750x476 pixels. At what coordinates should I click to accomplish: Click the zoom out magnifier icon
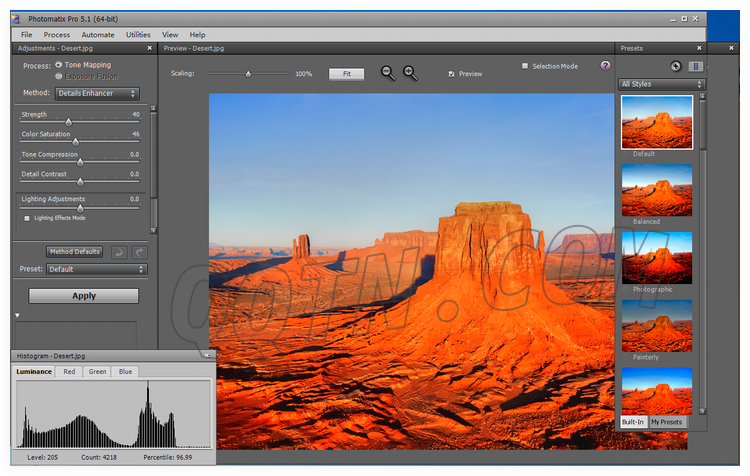(388, 73)
